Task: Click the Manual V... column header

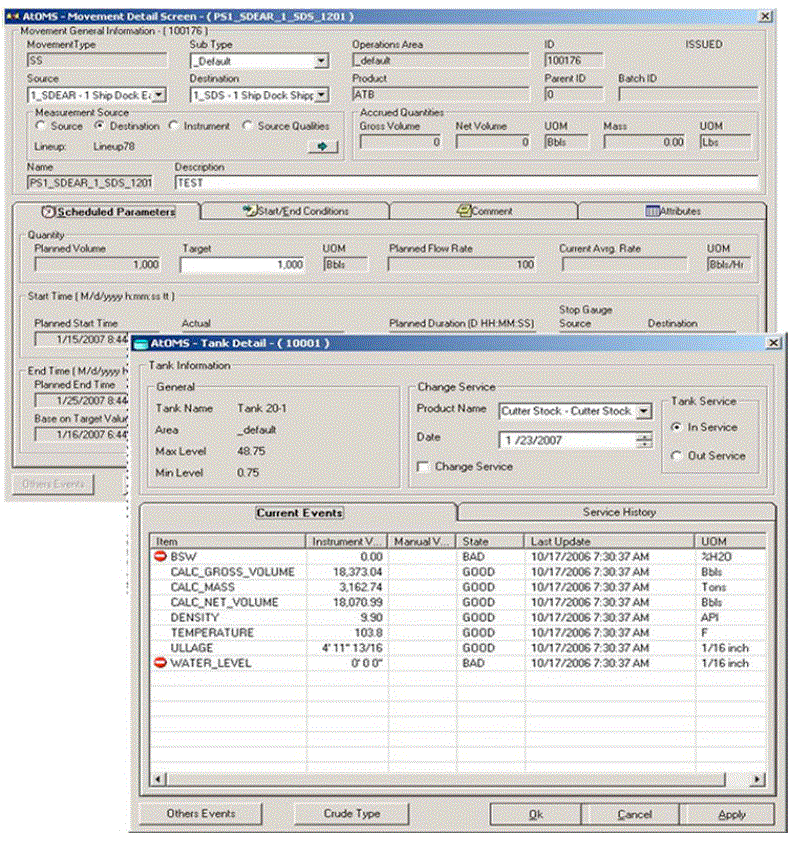Action: [x=421, y=541]
